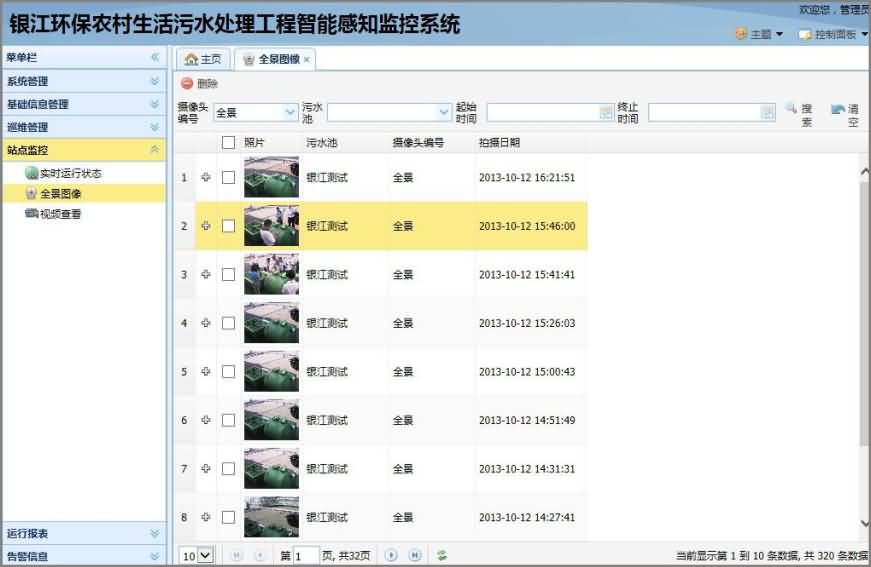Collapse the left 菜单栏 sidebar panel

point(155,58)
